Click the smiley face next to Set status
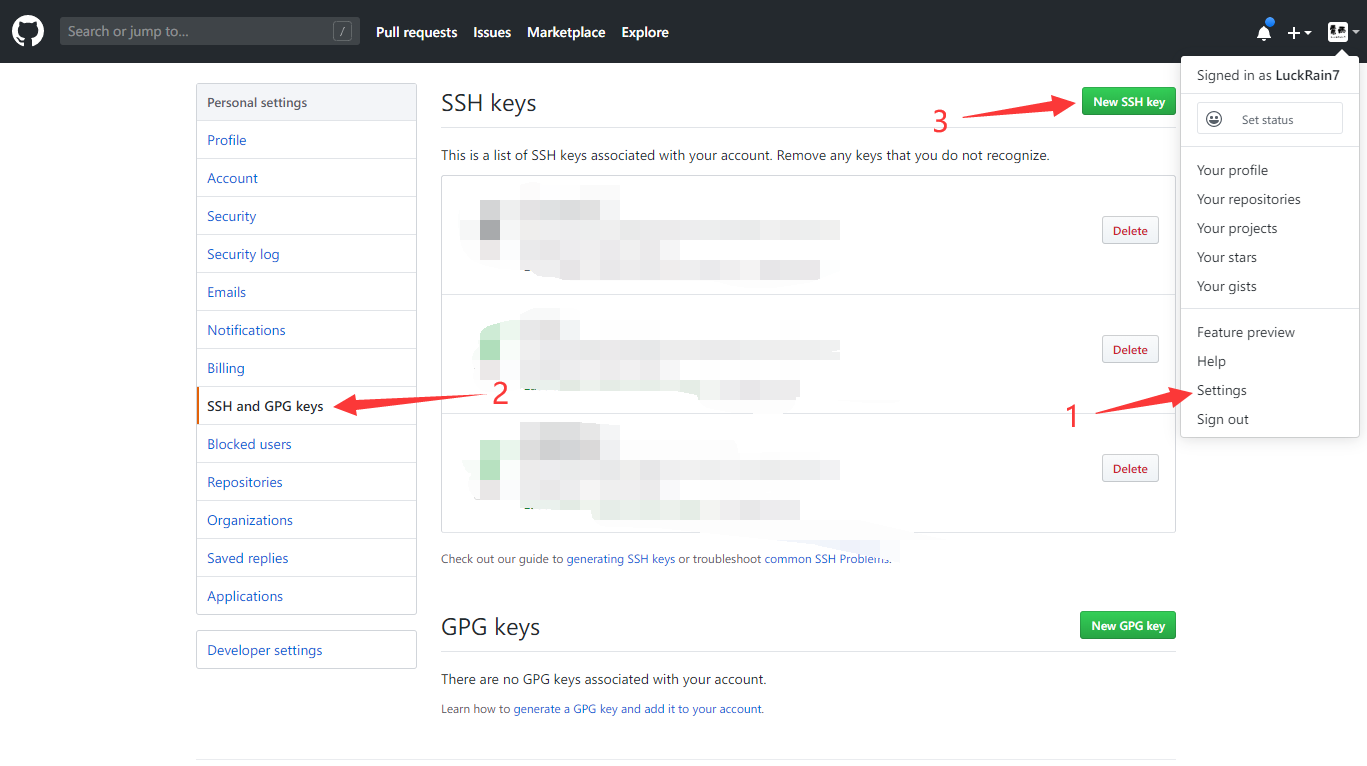 coord(1213,118)
